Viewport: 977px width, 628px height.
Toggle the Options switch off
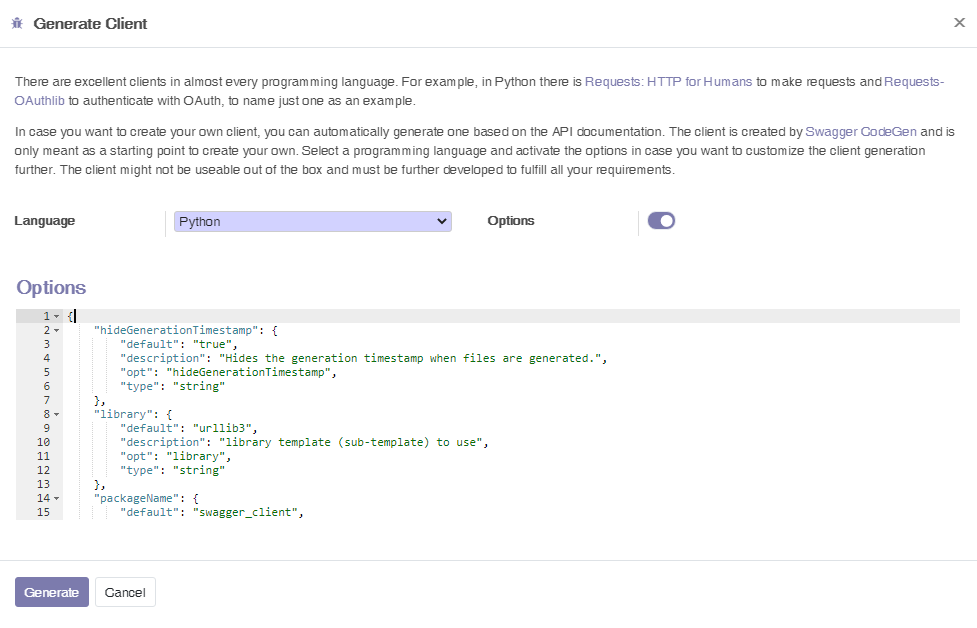661,221
